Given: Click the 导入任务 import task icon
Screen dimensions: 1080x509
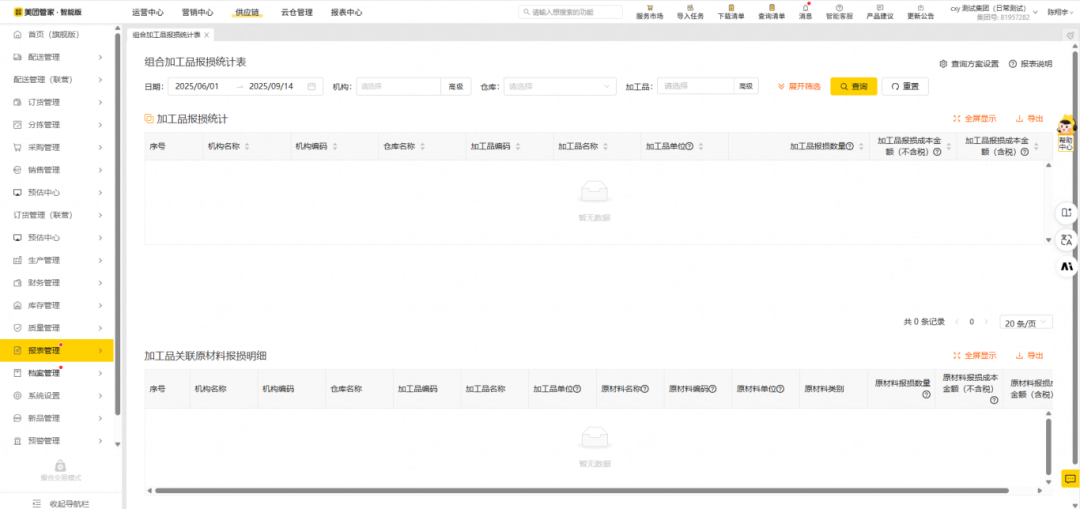Looking at the screenshot, I should [x=690, y=8].
